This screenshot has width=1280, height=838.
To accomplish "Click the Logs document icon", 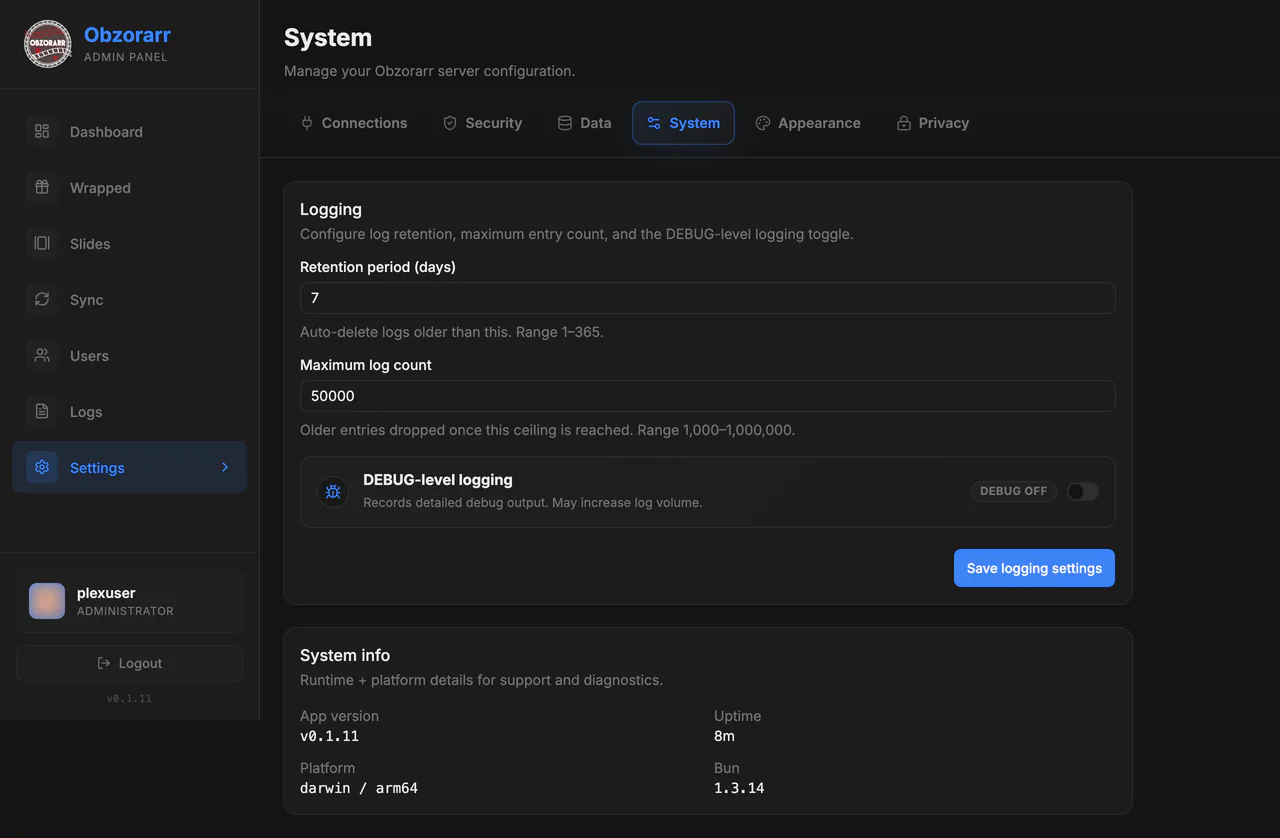I will point(42,411).
